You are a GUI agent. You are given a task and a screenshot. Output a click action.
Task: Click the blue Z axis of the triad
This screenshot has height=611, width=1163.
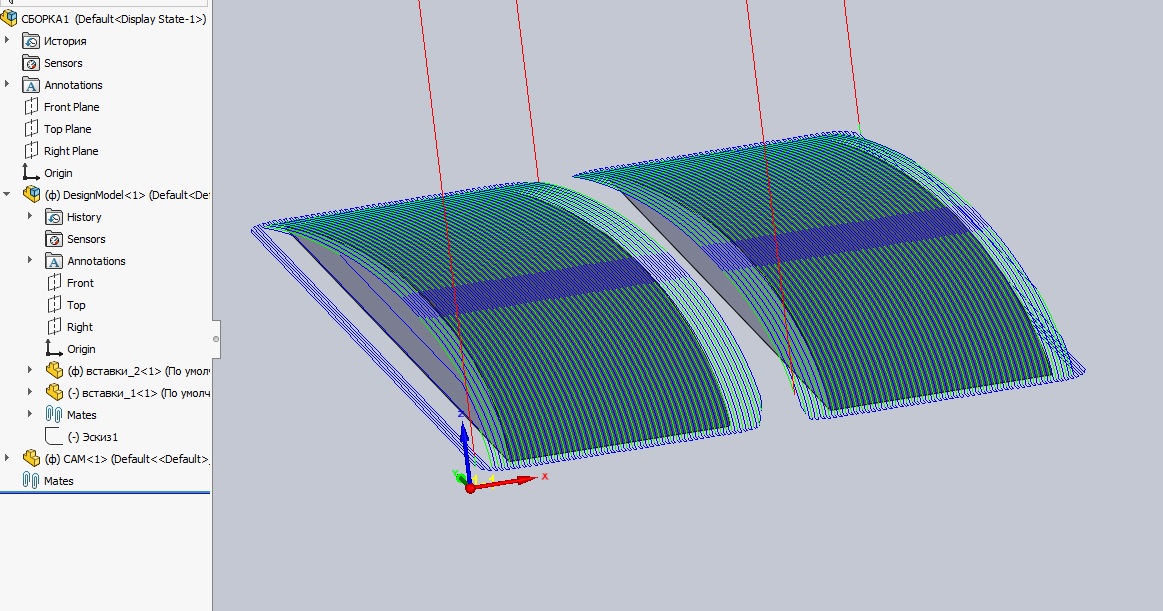pos(464,452)
